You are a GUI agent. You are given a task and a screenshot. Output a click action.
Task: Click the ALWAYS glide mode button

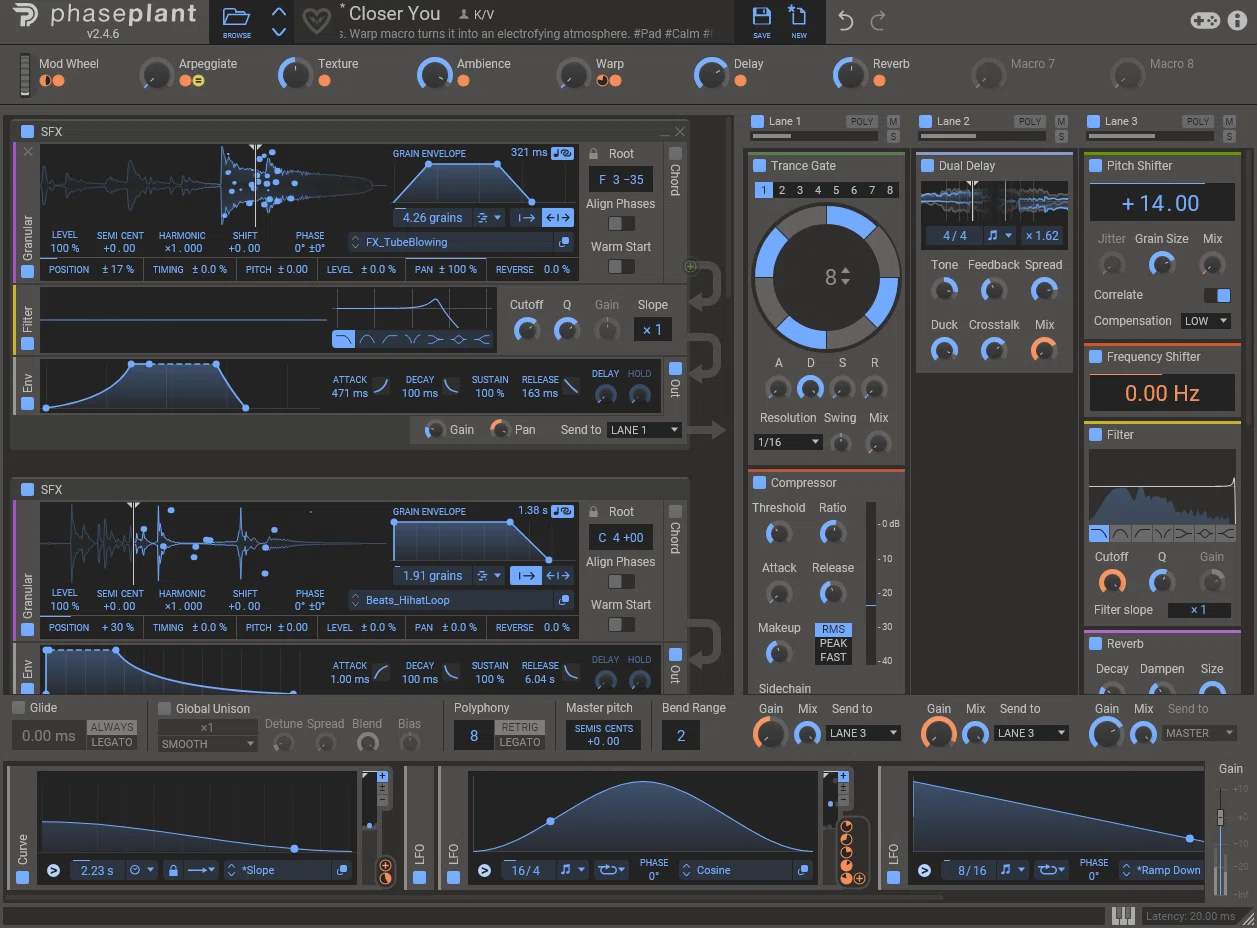112,727
